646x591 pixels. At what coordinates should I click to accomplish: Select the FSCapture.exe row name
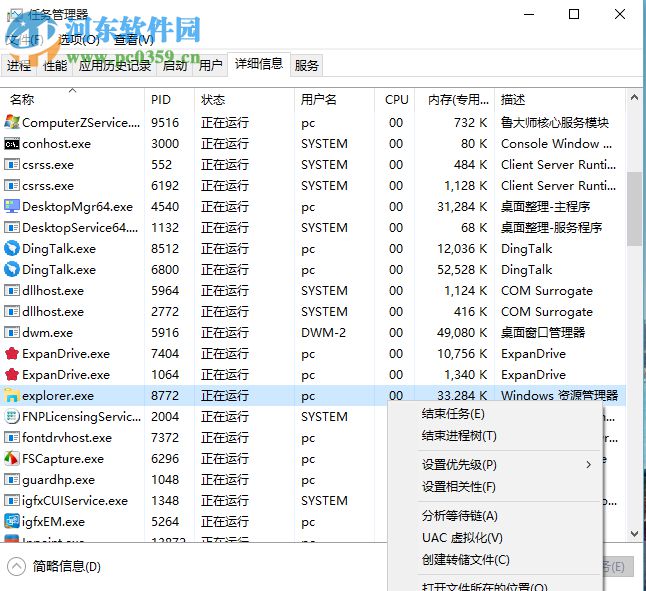click(63, 458)
